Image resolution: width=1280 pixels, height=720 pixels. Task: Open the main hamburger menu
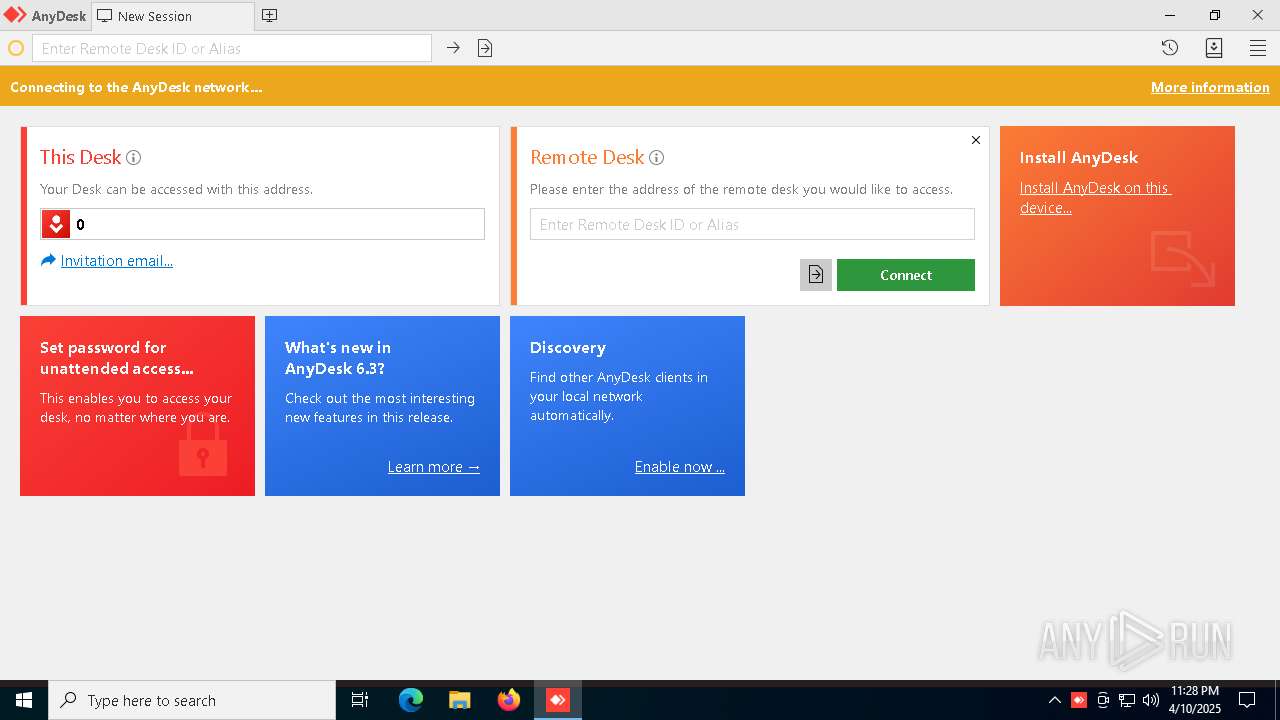point(1258,48)
